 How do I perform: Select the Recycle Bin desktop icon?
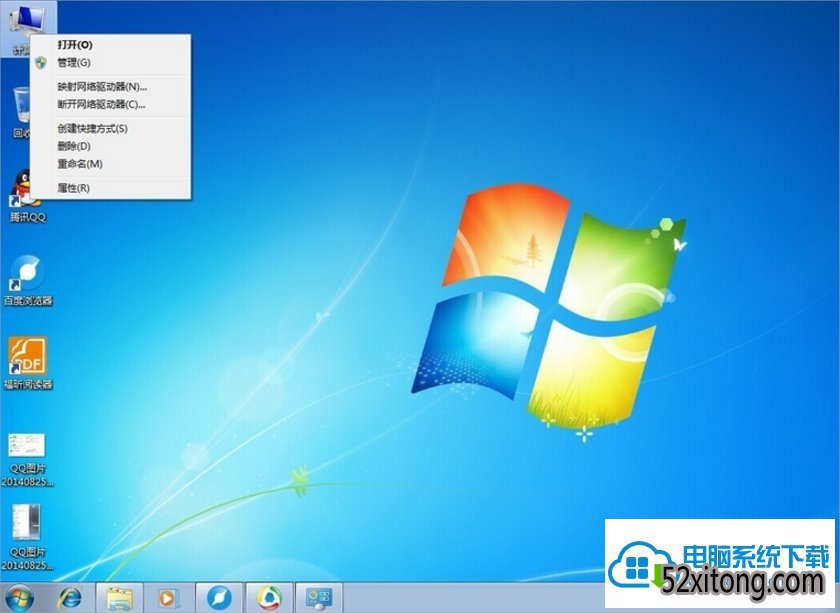pyautogui.click(x=21, y=111)
